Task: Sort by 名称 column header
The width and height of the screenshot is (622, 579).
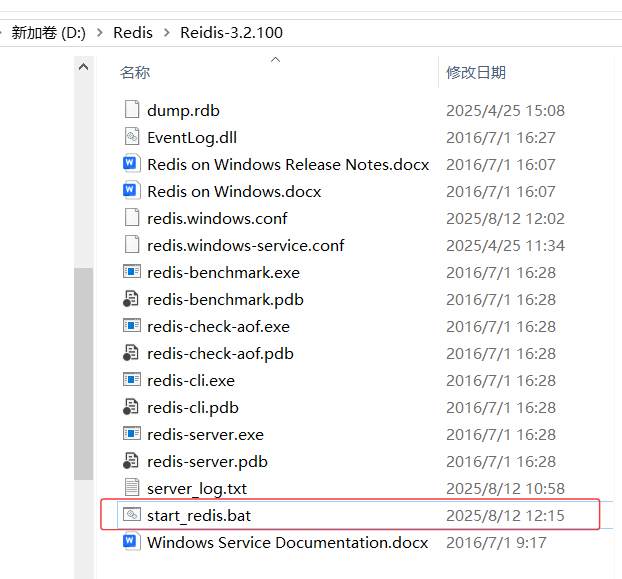Action: [135, 73]
